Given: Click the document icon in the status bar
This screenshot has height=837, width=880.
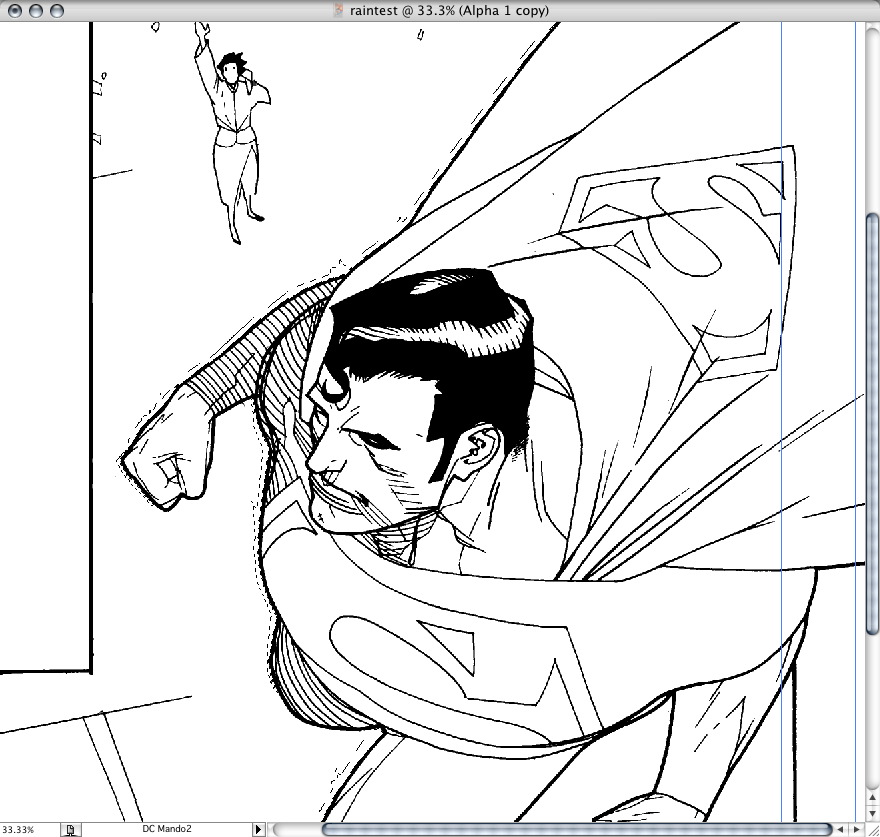Looking at the screenshot, I should [x=71, y=830].
